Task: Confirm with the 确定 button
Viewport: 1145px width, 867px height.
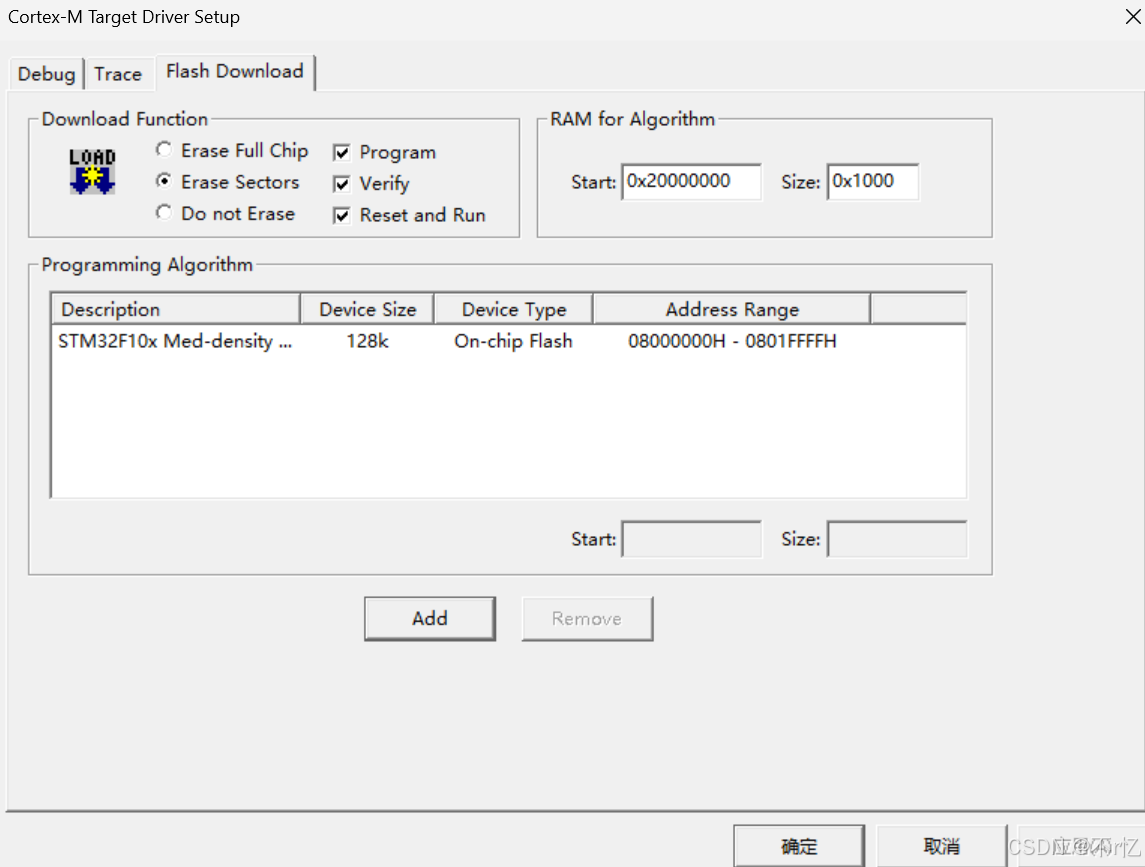Action: point(799,846)
